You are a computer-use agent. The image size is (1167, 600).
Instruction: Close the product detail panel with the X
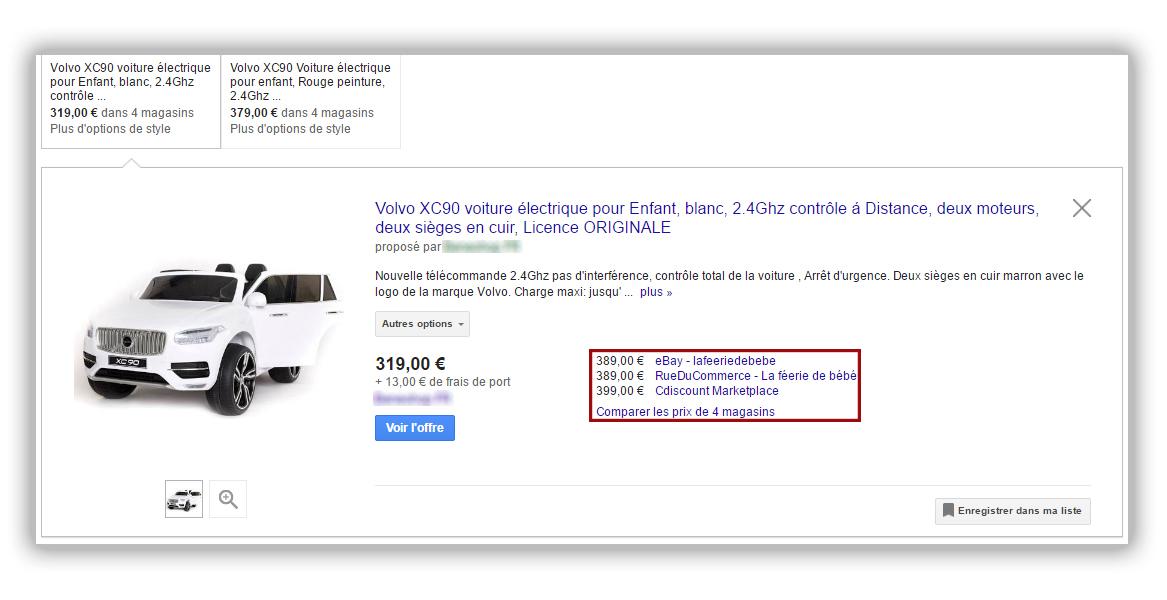(x=1081, y=208)
